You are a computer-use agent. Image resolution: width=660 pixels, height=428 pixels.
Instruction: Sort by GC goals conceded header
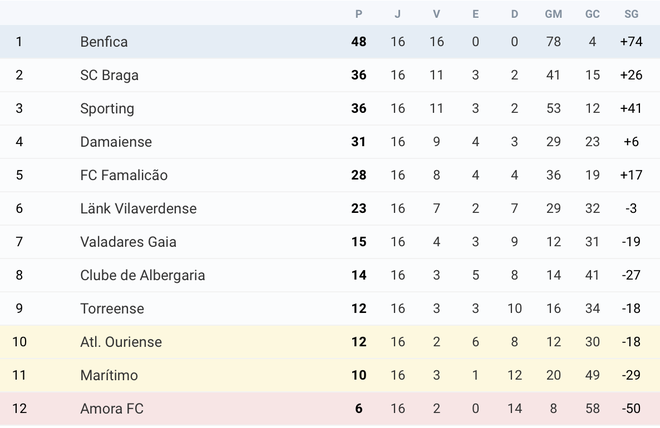click(592, 14)
